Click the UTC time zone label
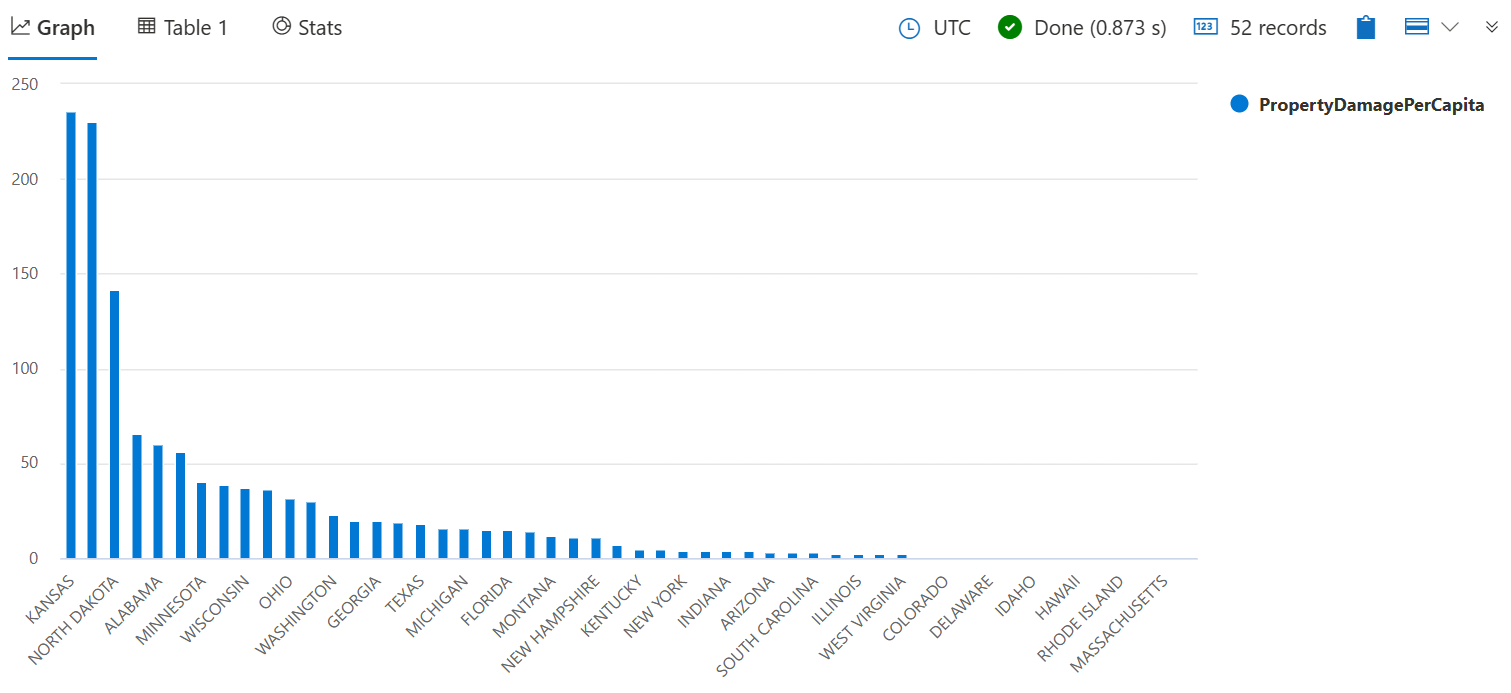This screenshot has height=693, width=1511. (x=952, y=28)
